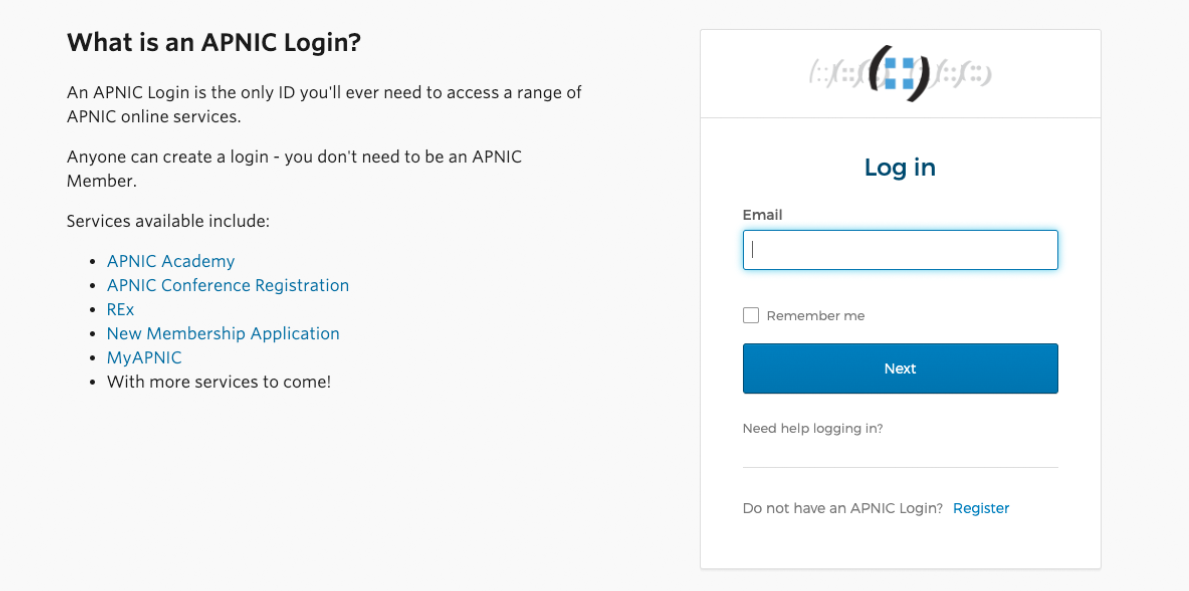Click the 'Log in' form title
Viewport: 1189px width, 591px height.
(x=900, y=168)
